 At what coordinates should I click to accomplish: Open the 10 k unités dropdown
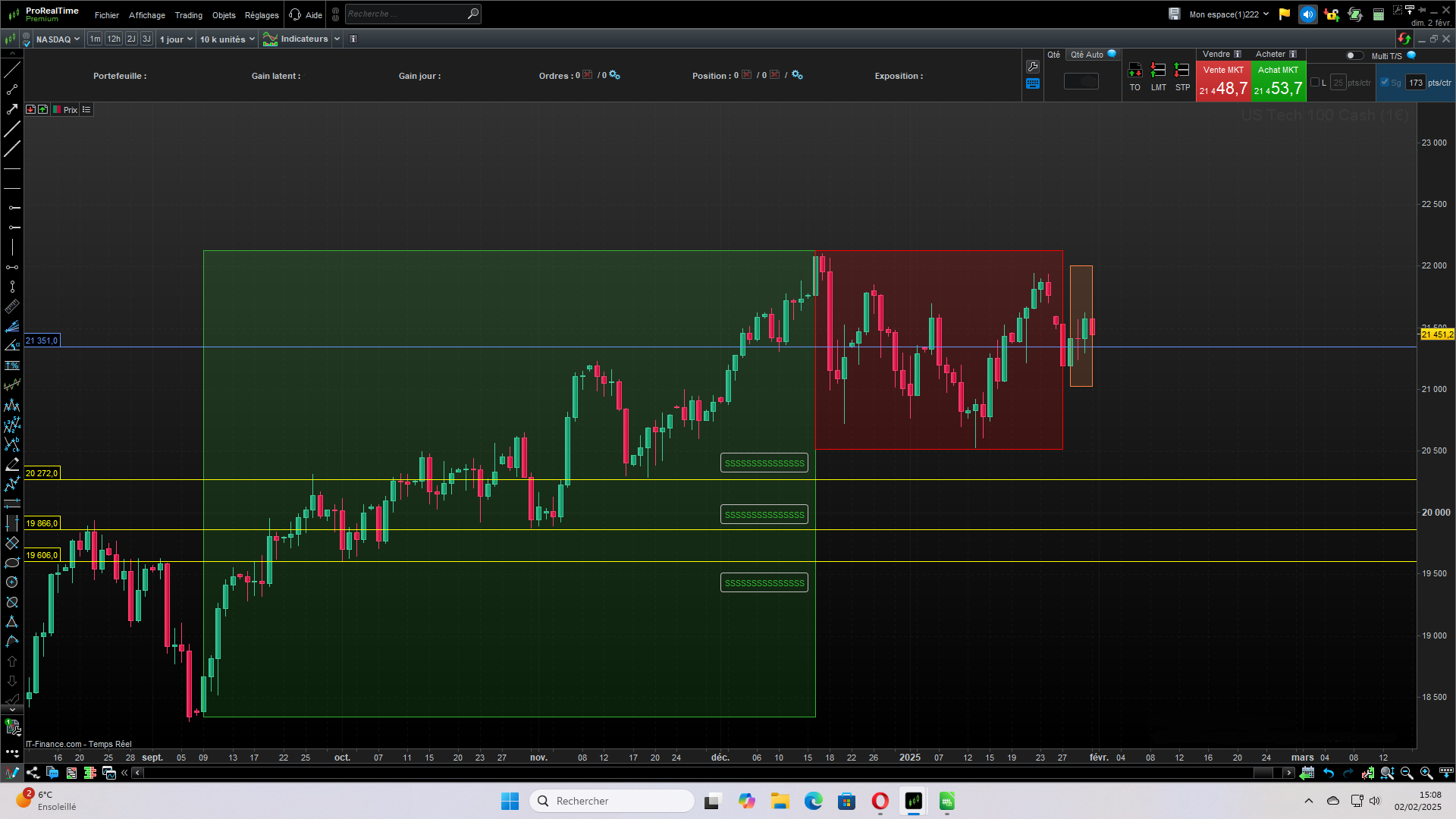(227, 39)
